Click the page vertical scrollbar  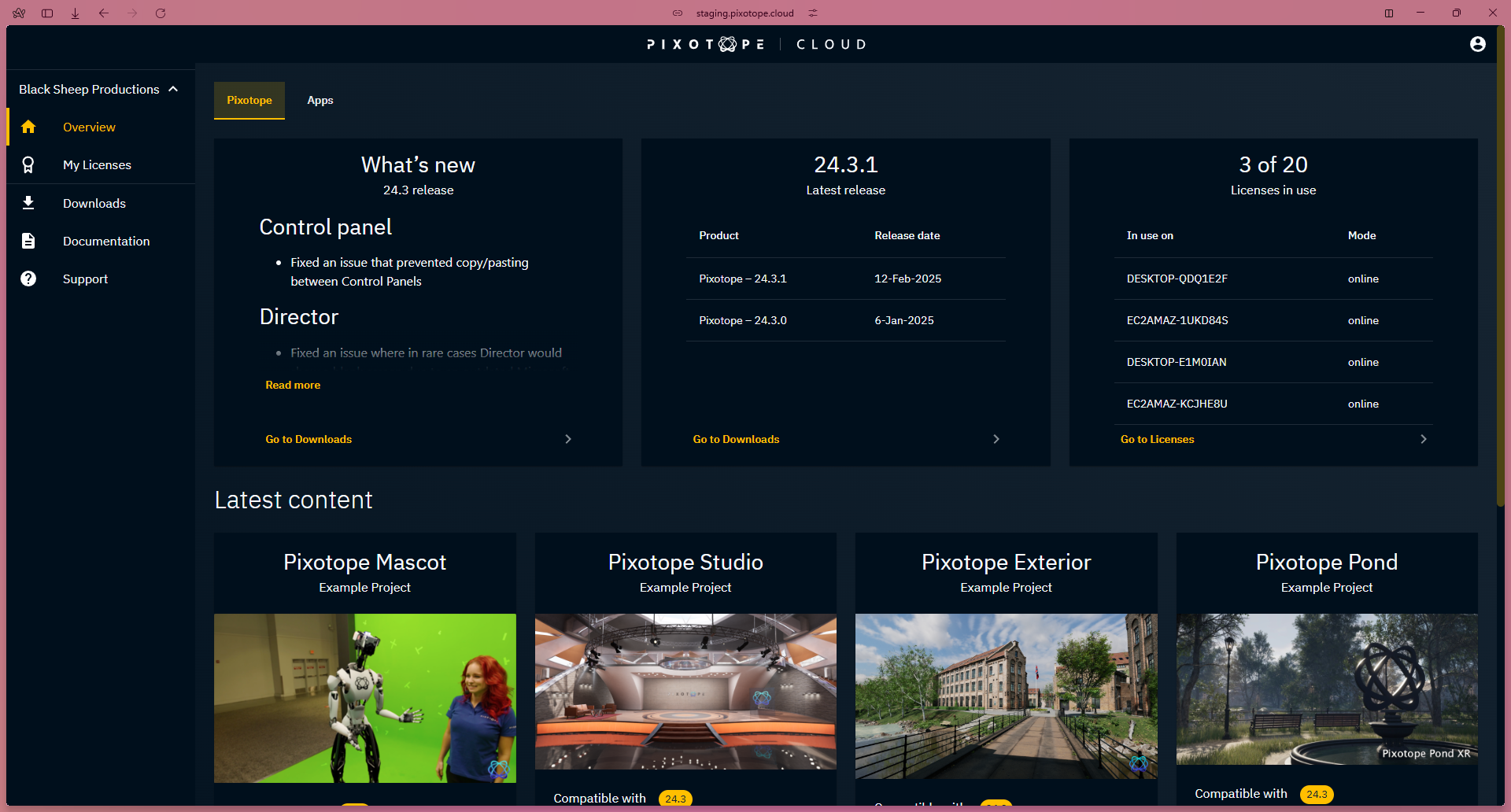[x=1500, y=268]
